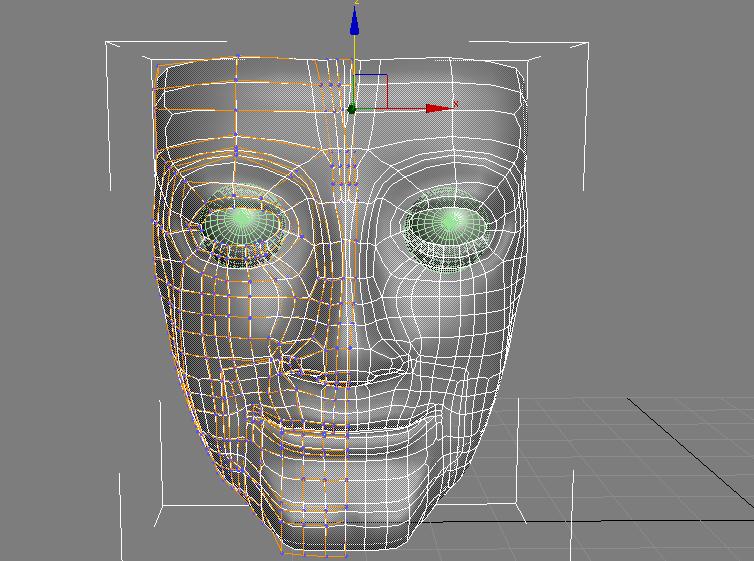Grab the red X-axis arrow of the move gizmo
Viewport: 754px width, 561px height.
click(x=439, y=109)
